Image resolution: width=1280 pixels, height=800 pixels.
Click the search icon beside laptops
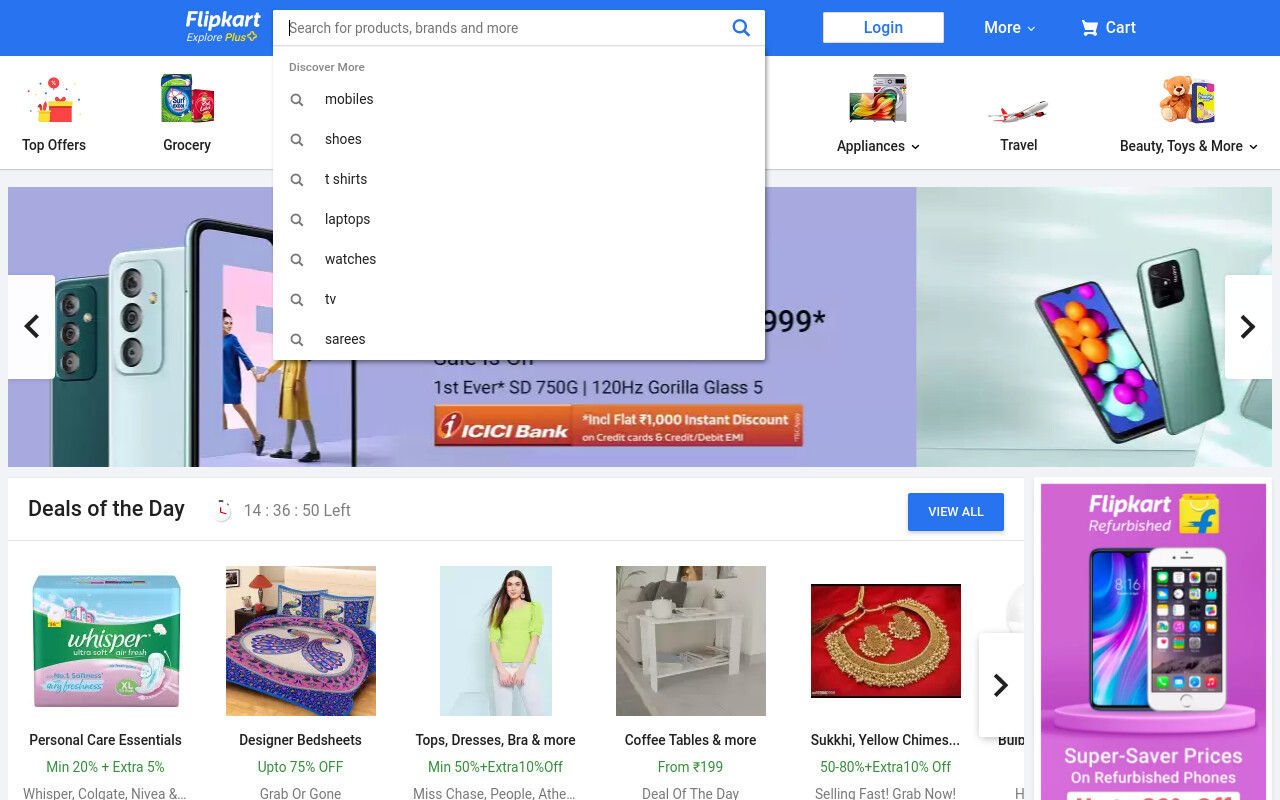click(297, 220)
